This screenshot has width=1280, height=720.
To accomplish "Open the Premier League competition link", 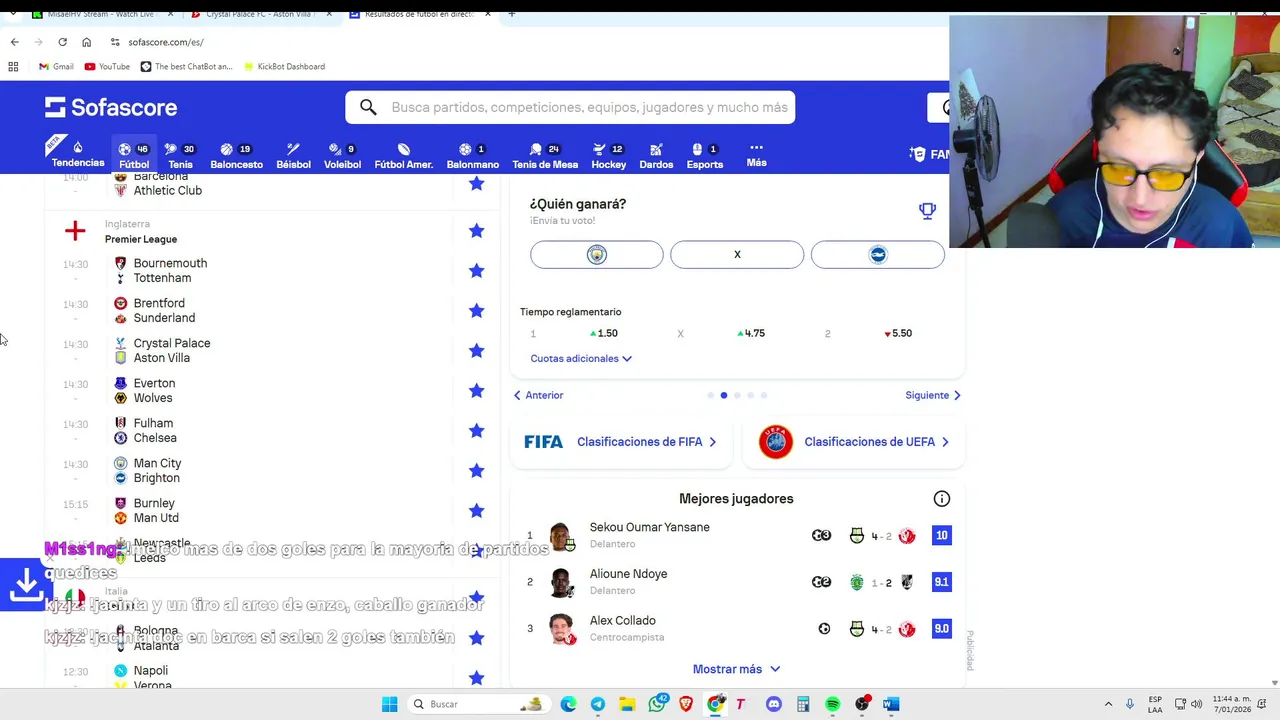I will [x=141, y=239].
